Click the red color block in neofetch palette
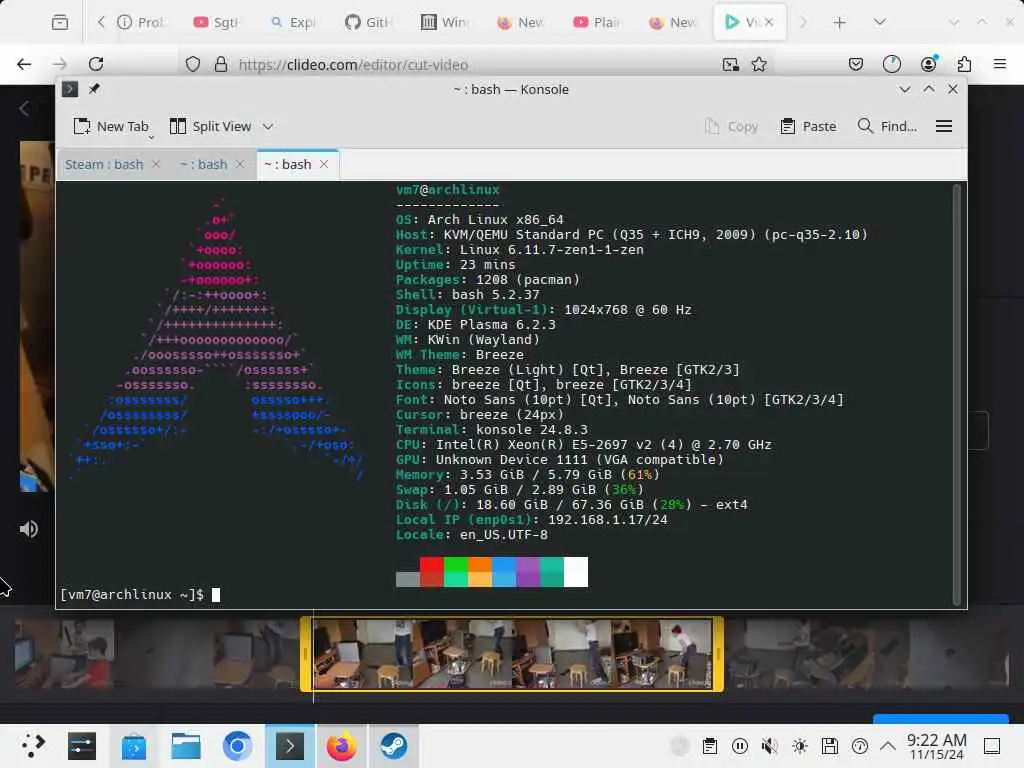The width and height of the screenshot is (1024, 768). pyautogui.click(x=432, y=572)
